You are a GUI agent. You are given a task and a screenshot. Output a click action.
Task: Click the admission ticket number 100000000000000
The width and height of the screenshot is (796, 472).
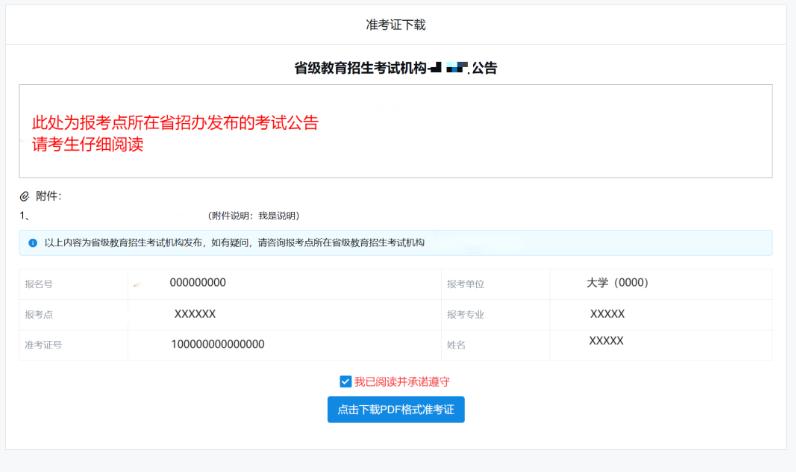[x=218, y=344]
